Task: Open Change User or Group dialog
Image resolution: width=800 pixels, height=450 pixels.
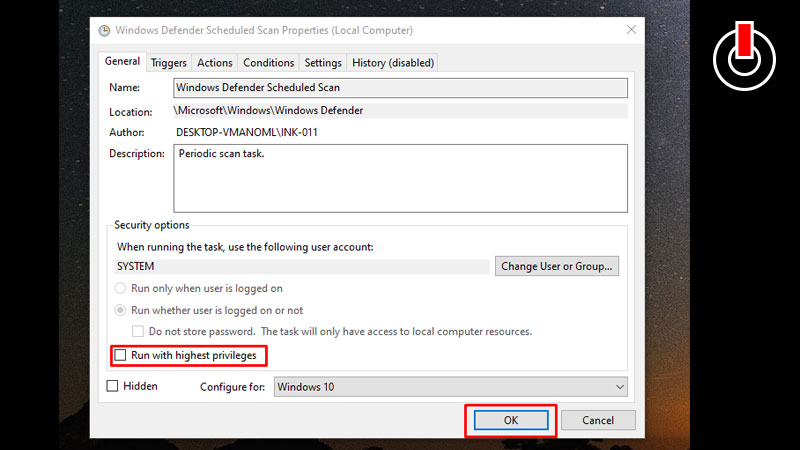Action: click(x=557, y=266)
